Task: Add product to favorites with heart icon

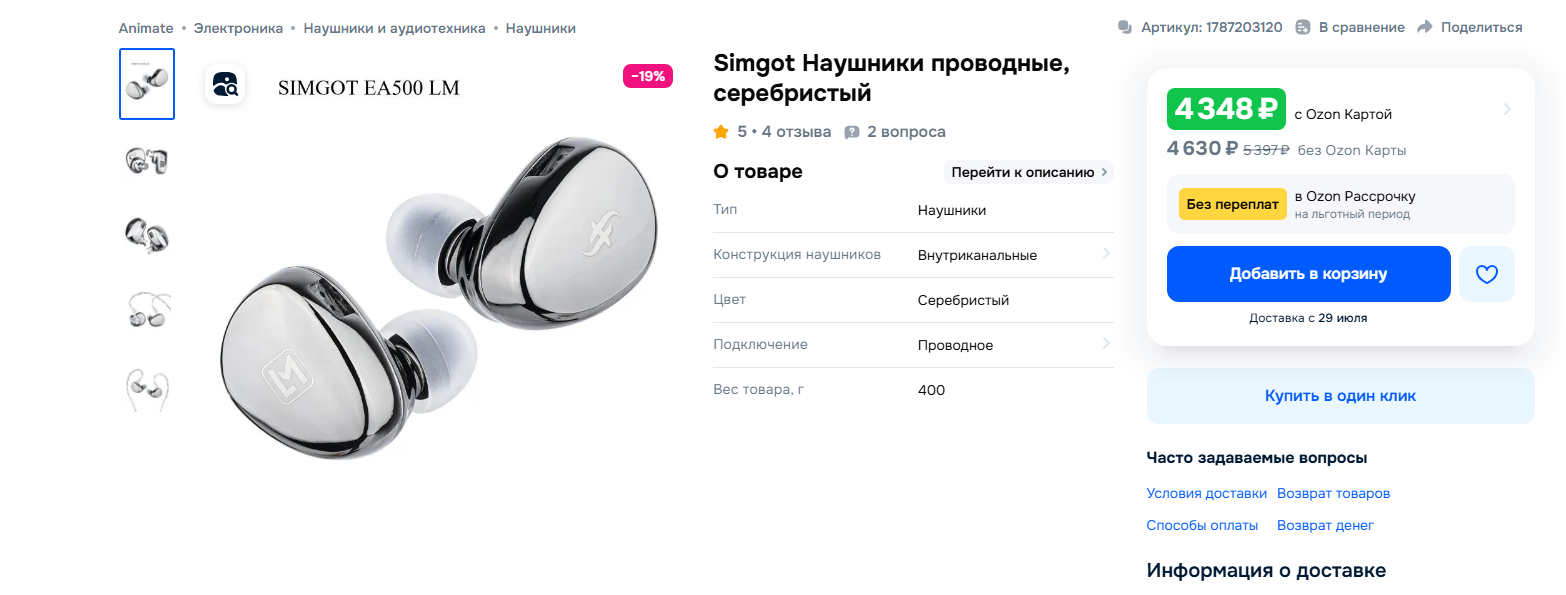Action: 1486,274
